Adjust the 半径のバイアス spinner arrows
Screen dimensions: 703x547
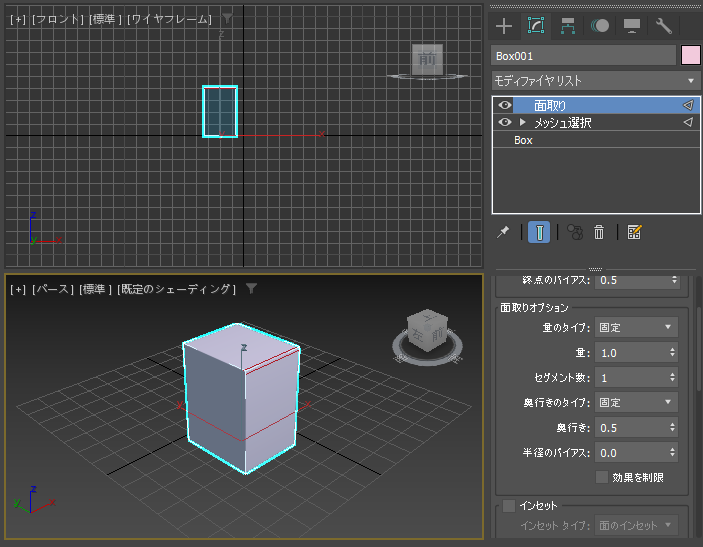pos(673,453)
